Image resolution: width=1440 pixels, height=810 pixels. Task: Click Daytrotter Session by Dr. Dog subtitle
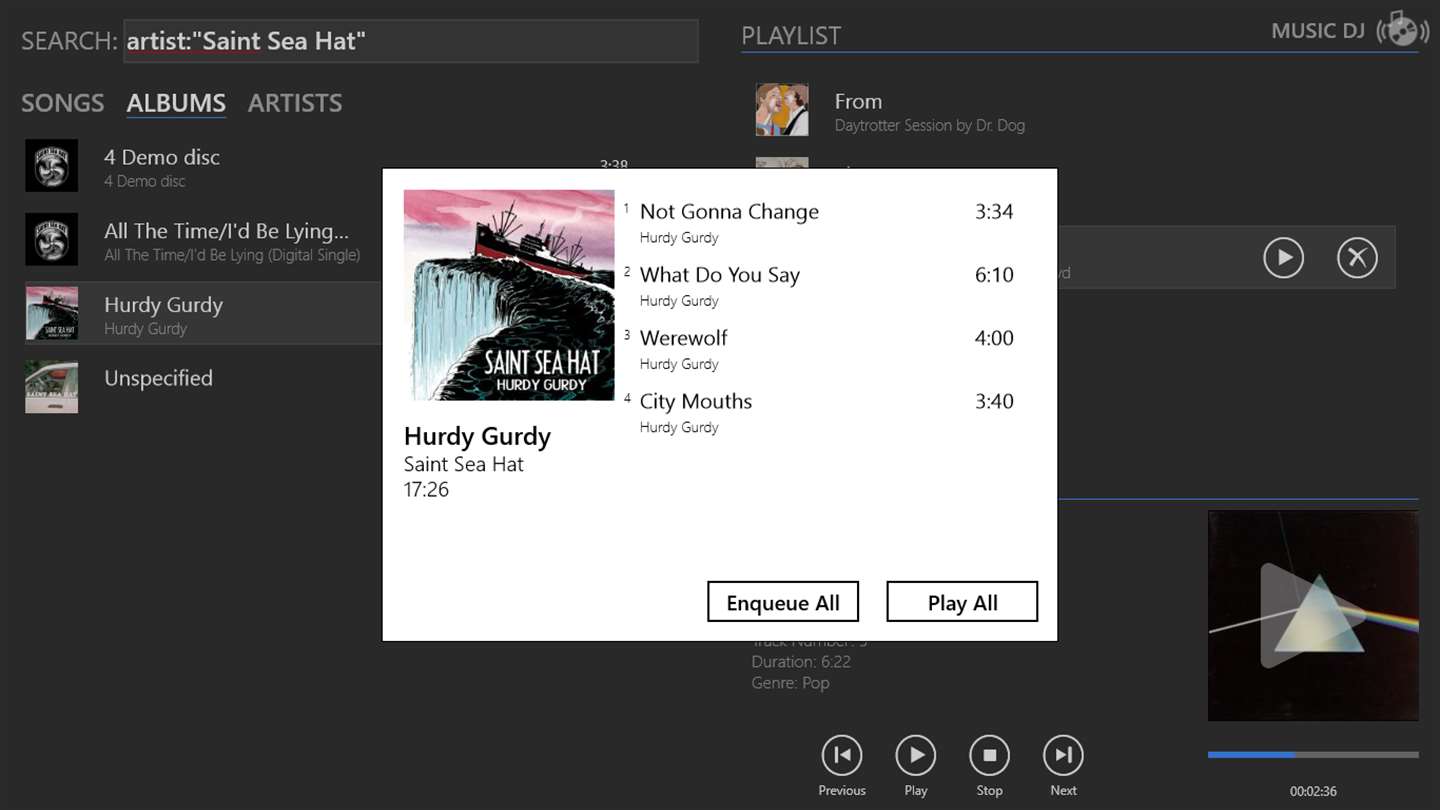pos(930,125)
